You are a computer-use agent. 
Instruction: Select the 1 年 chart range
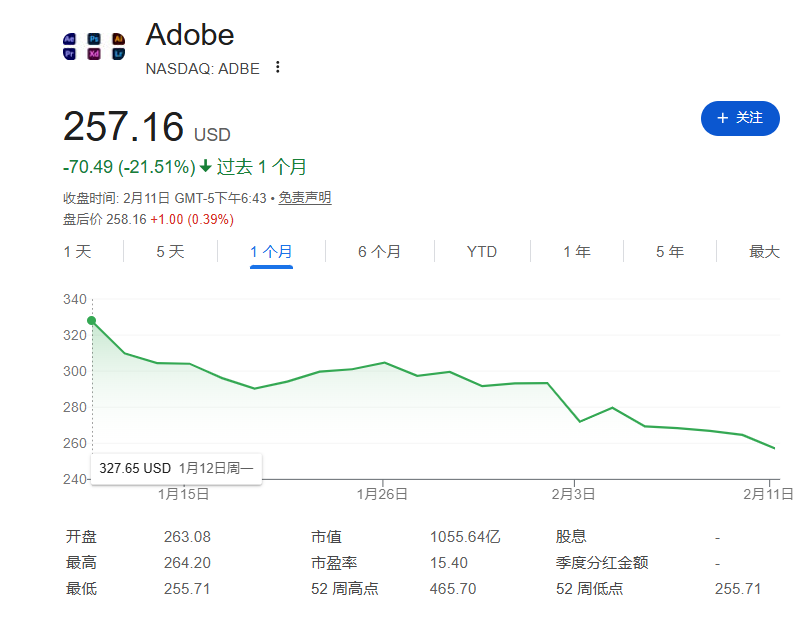576,252
